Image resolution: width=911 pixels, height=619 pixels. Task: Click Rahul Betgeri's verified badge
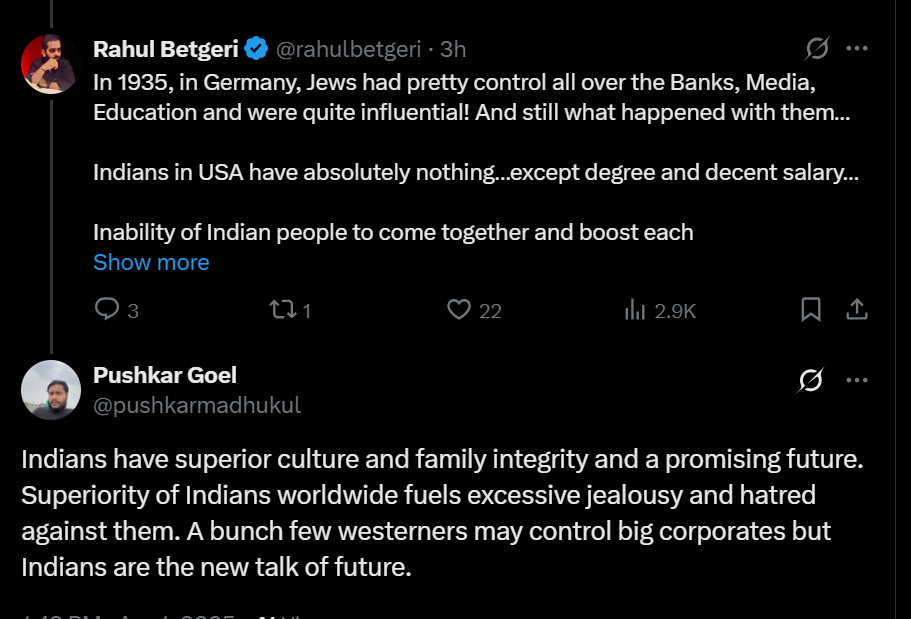256,48
